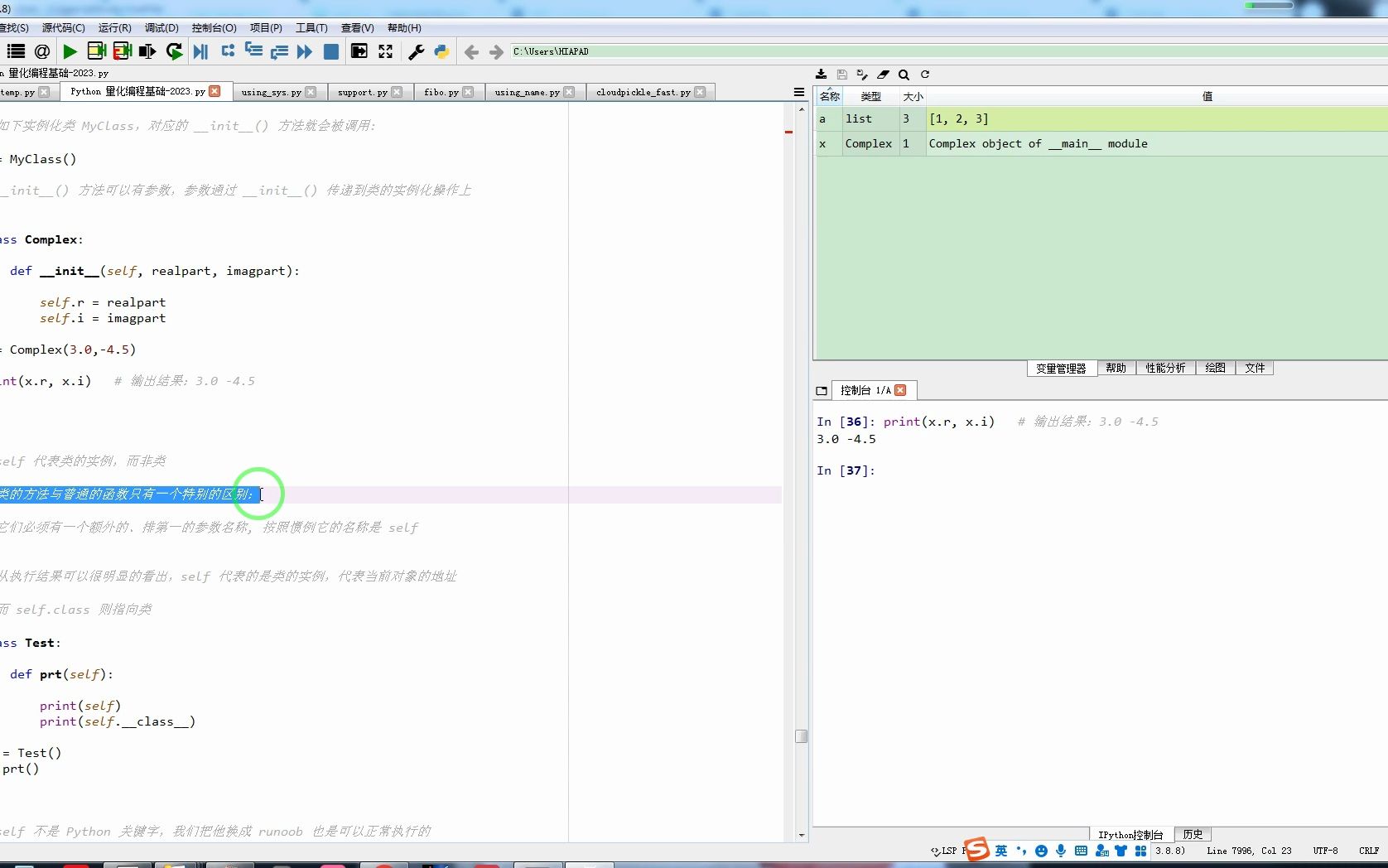Screen dimensions: 1388x868
Task: Click the outline list icon in toolbar
Action: pos(16,51)
